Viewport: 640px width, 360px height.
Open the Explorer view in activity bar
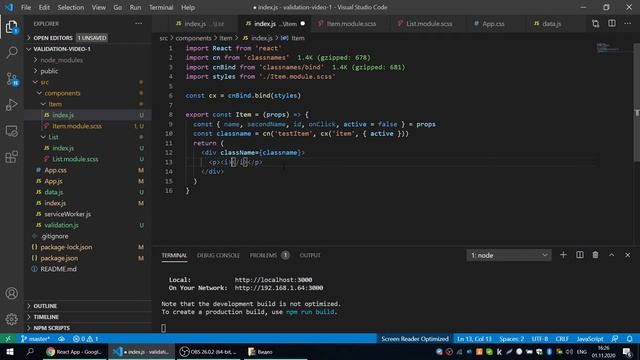pos(11,27)
